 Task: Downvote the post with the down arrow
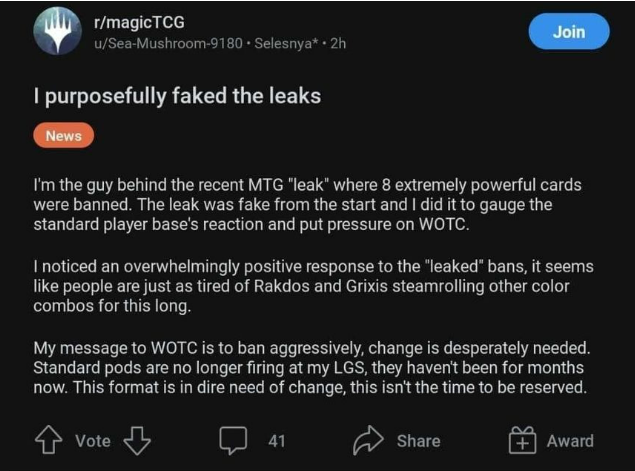[x=137, y=441]
